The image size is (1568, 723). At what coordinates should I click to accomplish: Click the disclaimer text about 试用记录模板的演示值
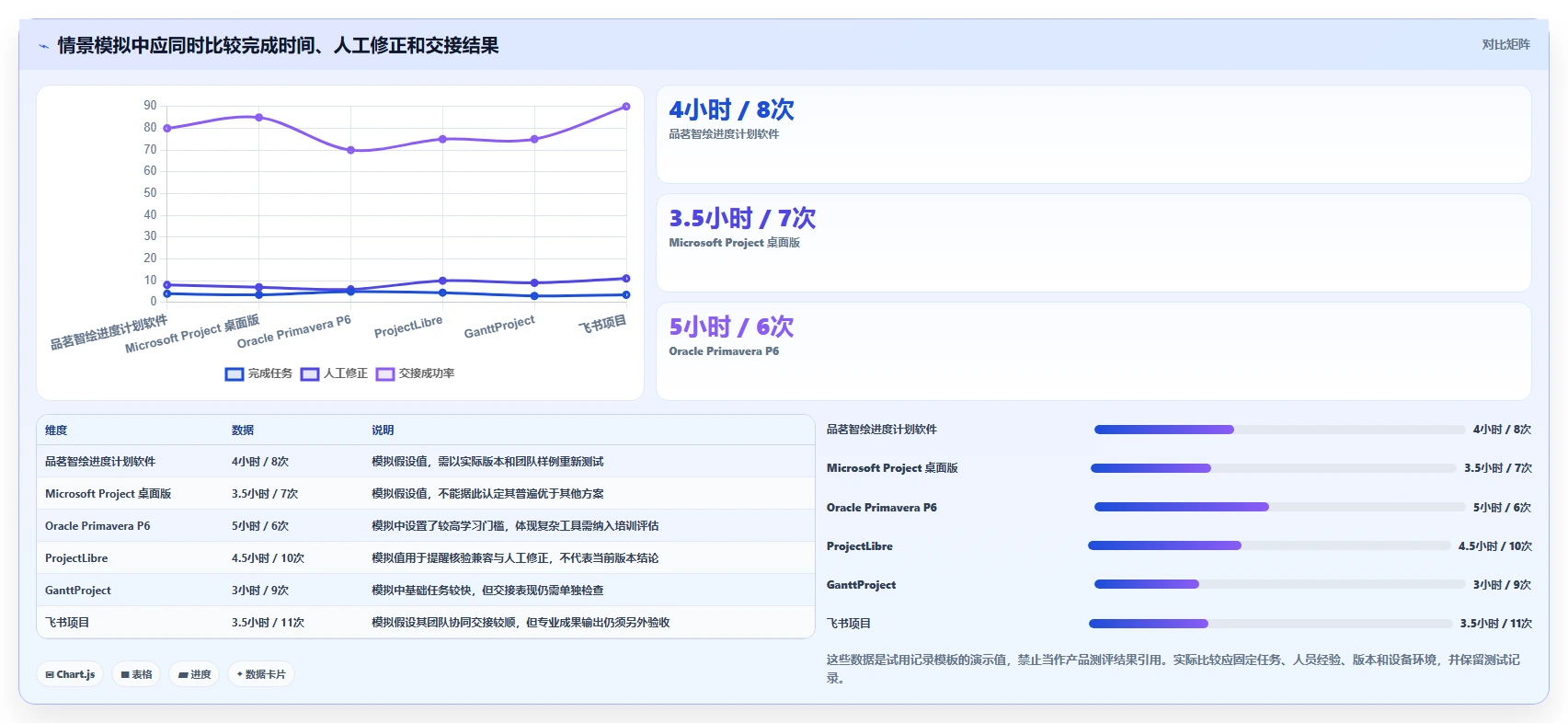pyautogui.click(x=1173, y=669)
